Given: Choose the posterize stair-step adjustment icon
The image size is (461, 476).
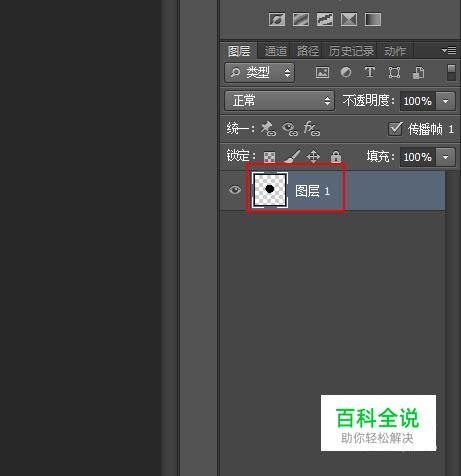Looking at the screenshot, I should (325, 19).
